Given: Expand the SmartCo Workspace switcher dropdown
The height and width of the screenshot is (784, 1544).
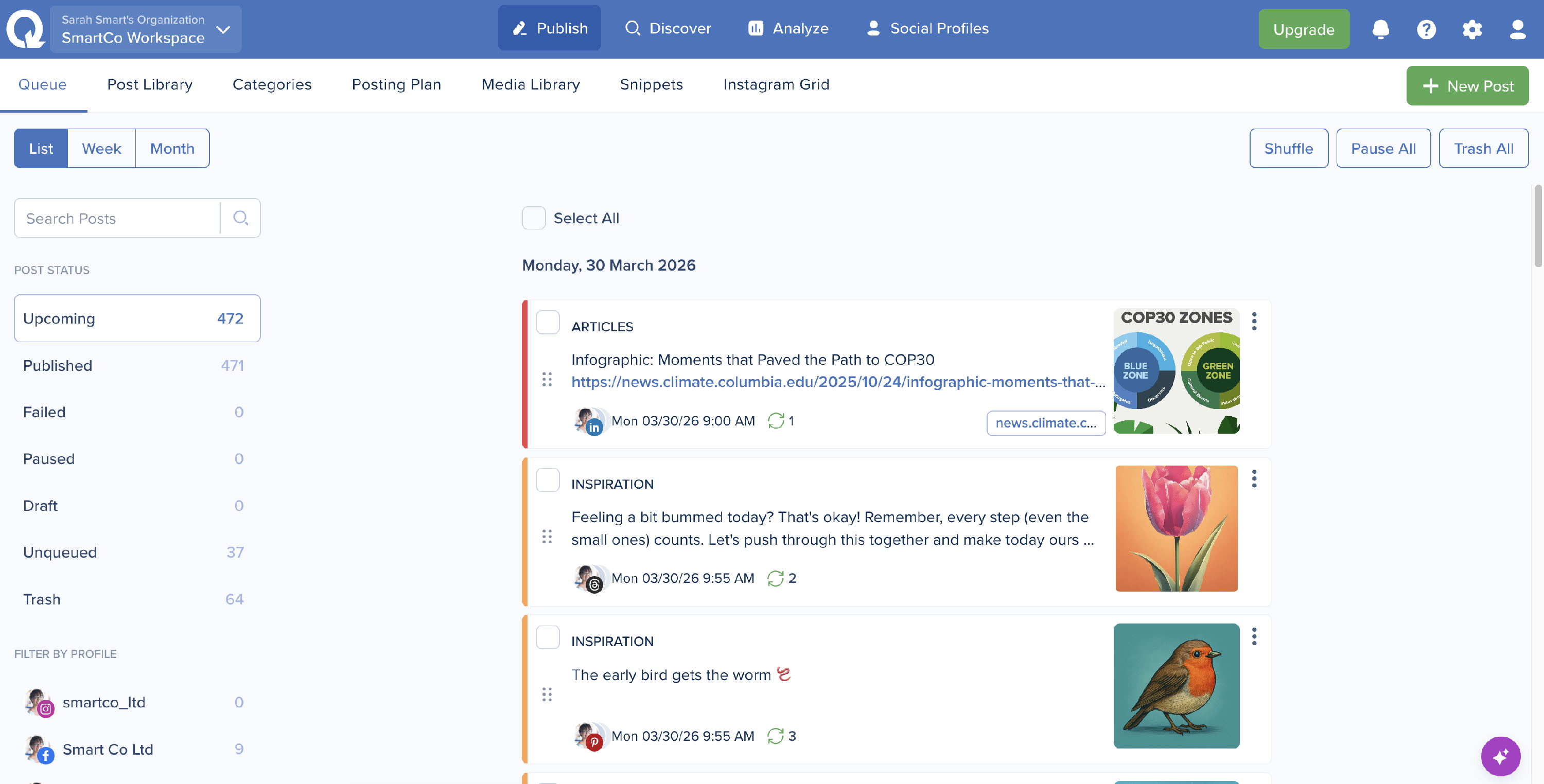Looking at the screenshot, I should click(x=223, y=29).
